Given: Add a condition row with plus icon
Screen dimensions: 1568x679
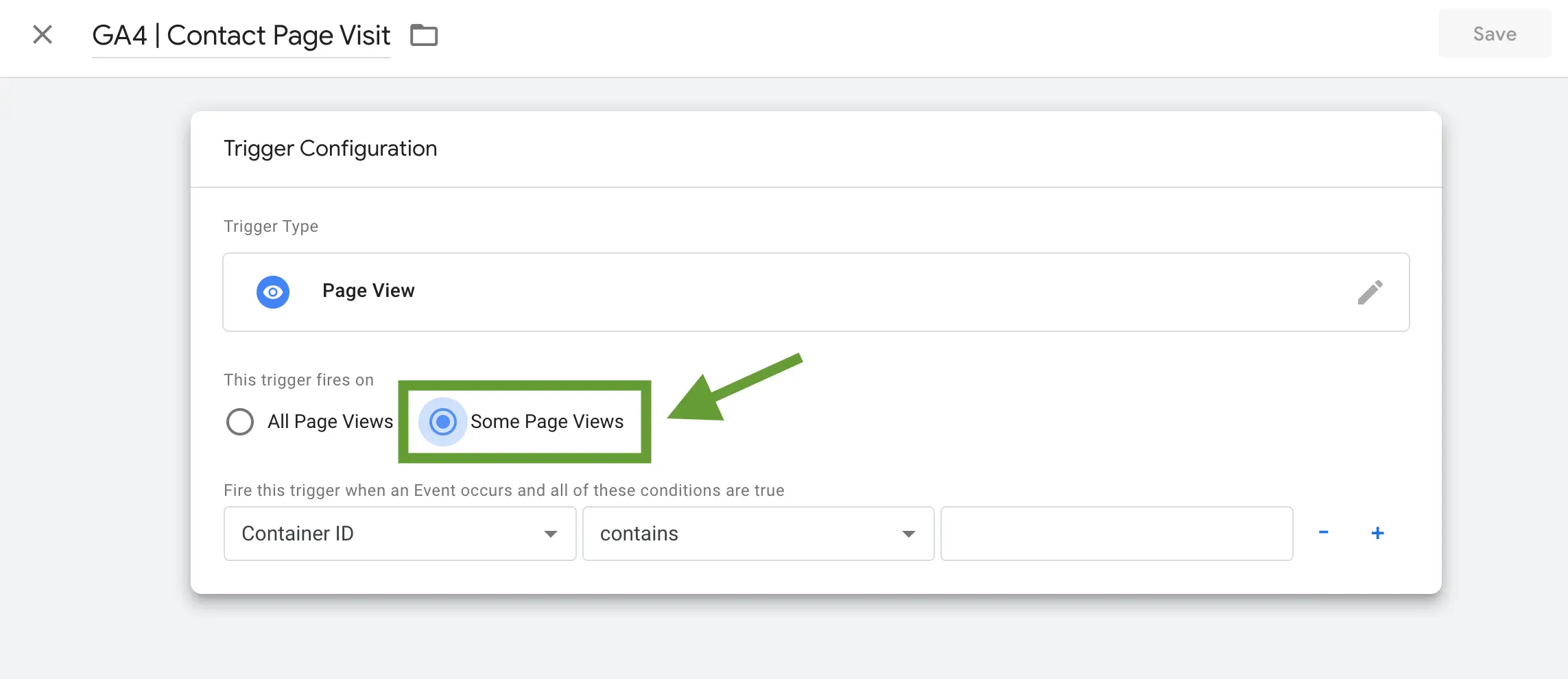Looking at the screenshot, I should (1377, 533).
